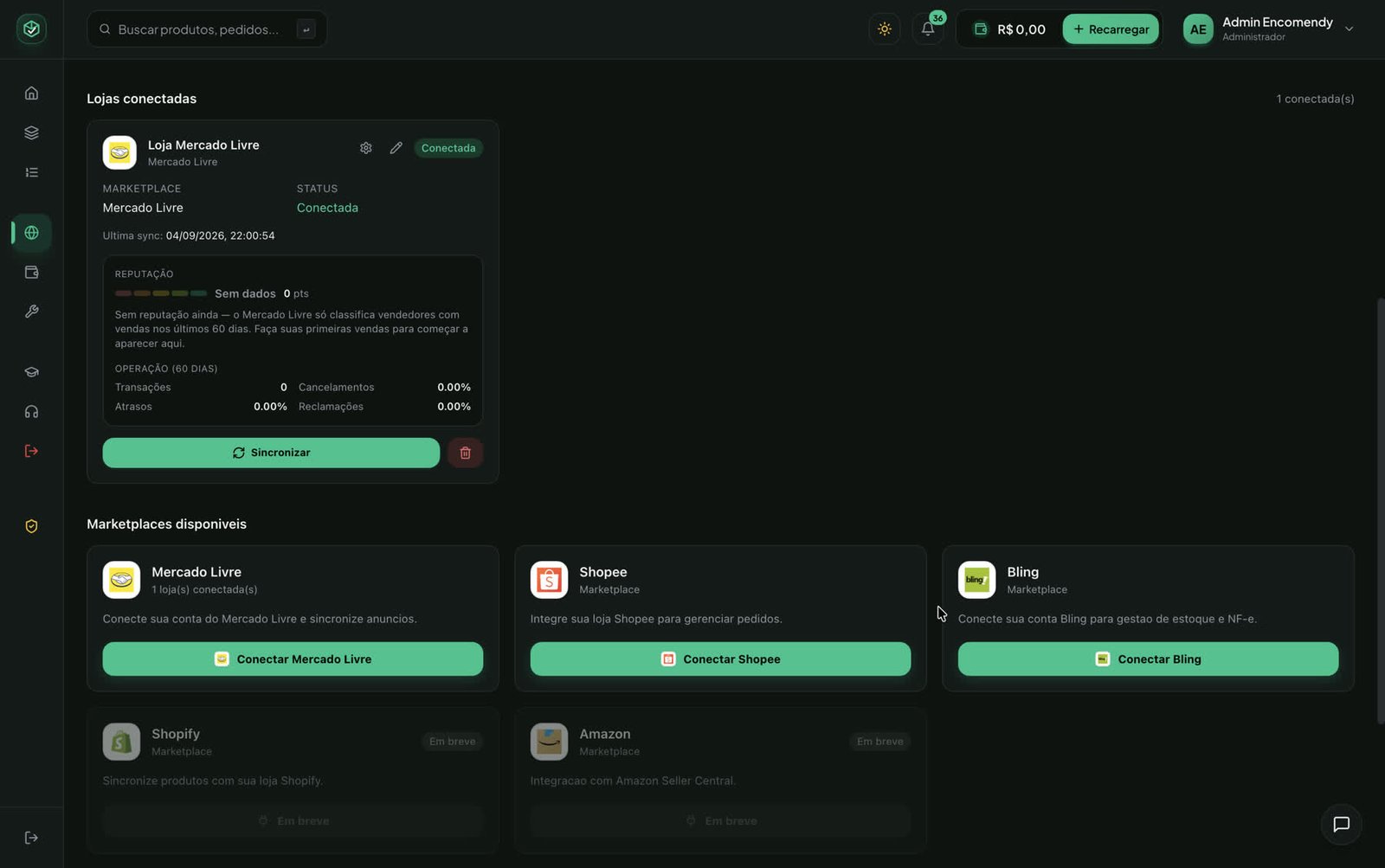Select the globe integrations sidebar icon
Image resolution: width=1385 pixels, height=868 pixels.
point(31,233)
